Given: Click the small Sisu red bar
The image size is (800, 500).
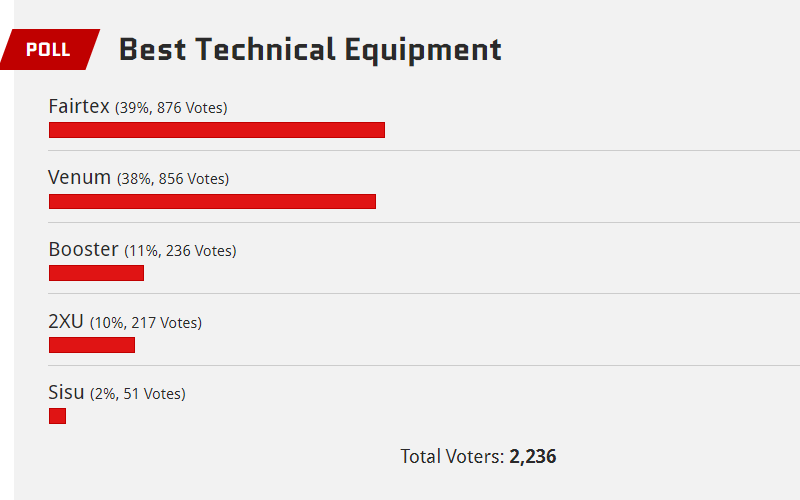Looking at the screenshot, I should (x=58, y=416).
